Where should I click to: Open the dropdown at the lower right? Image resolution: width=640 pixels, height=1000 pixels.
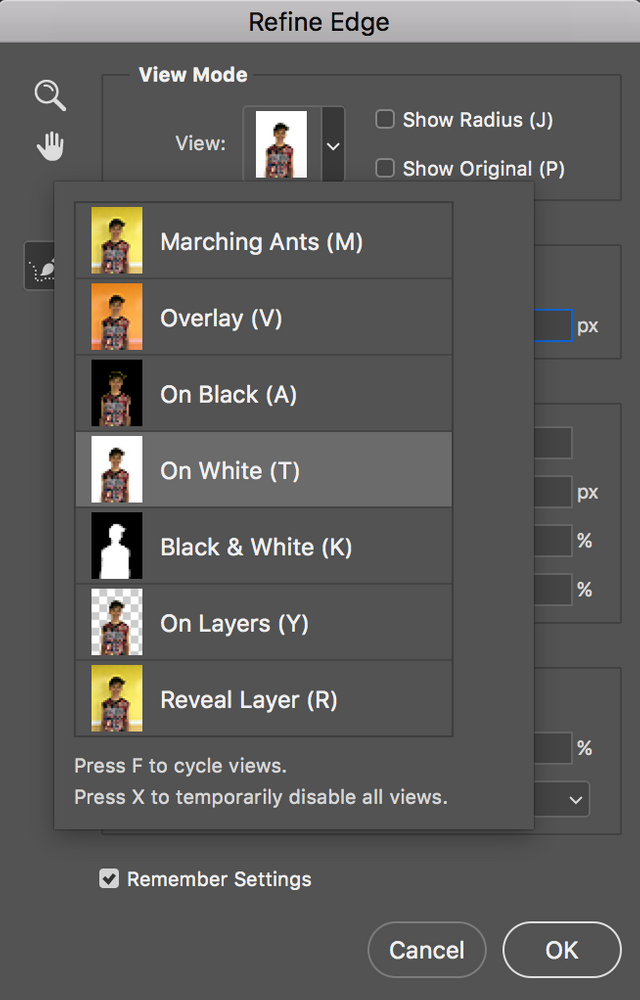point(575,799)
